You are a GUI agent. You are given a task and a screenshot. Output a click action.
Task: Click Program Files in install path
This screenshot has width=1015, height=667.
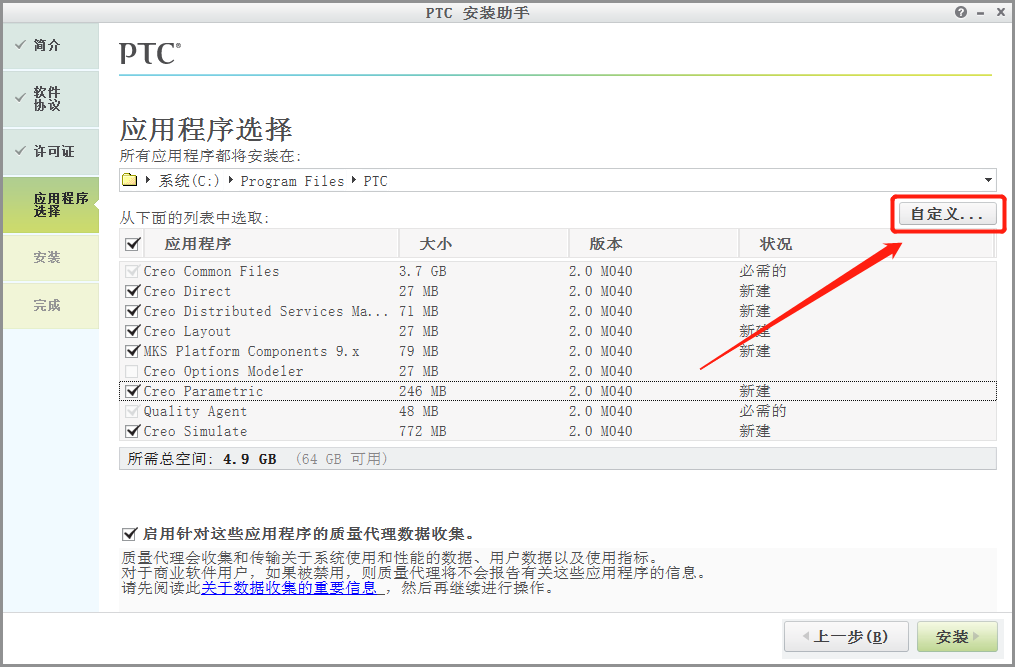[292, 181]
